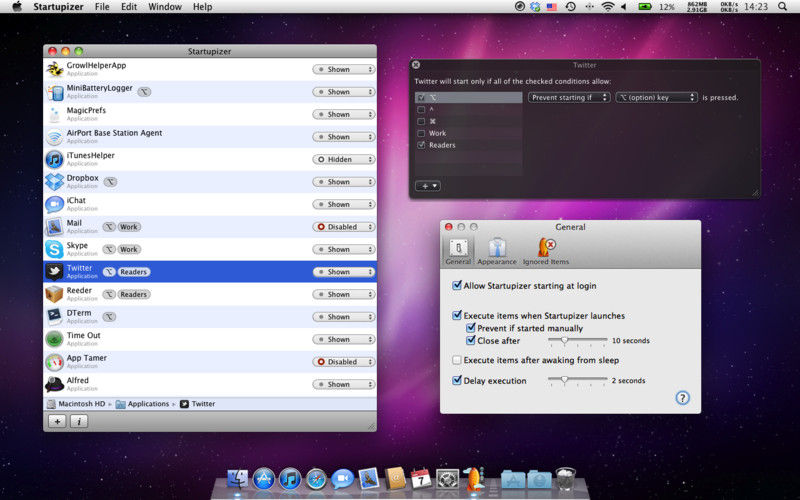The height and width of the screenshot is (500, 800).
Task: Open the Shown dropdown for Alfred
Action: click(344, 384)
